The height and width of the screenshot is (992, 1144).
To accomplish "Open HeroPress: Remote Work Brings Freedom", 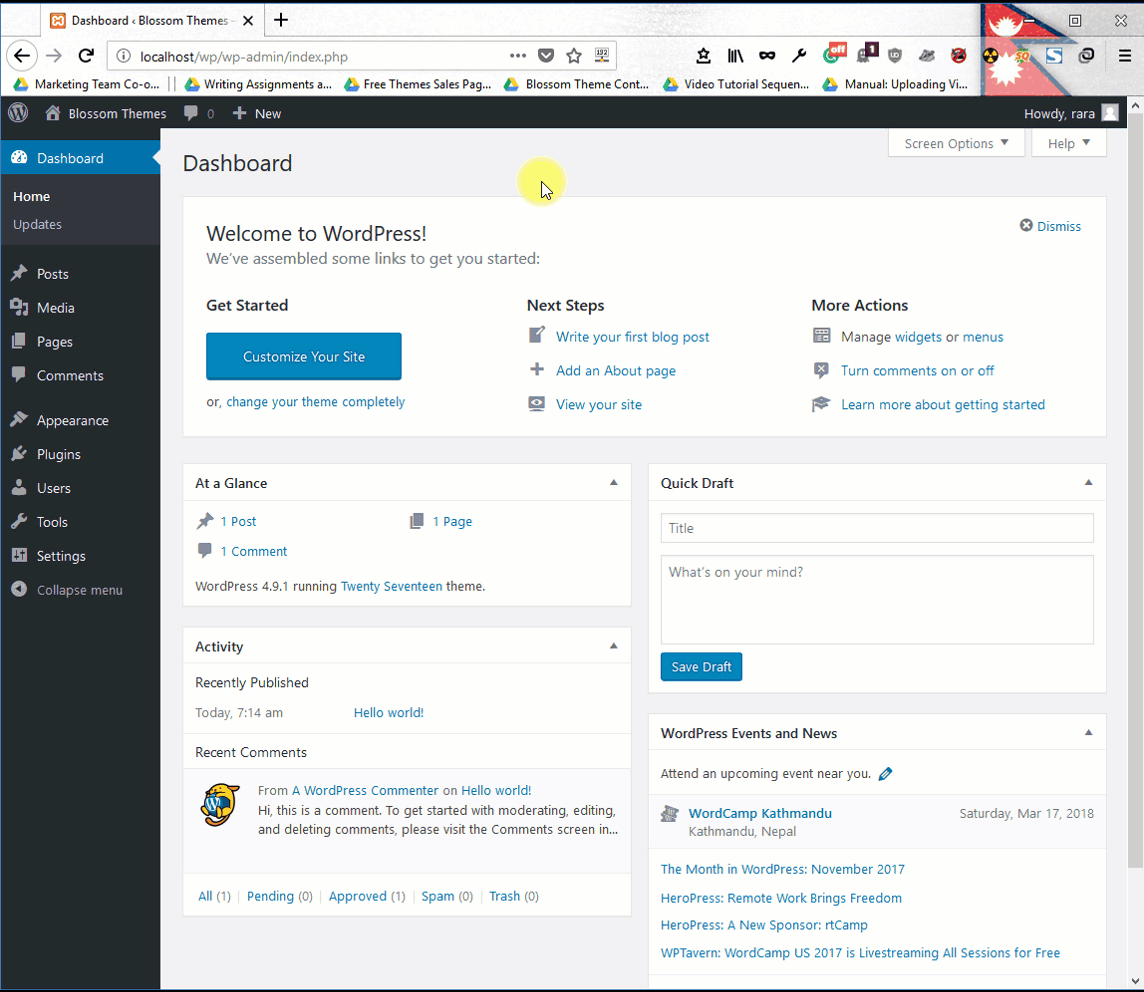I will (781, 898).
